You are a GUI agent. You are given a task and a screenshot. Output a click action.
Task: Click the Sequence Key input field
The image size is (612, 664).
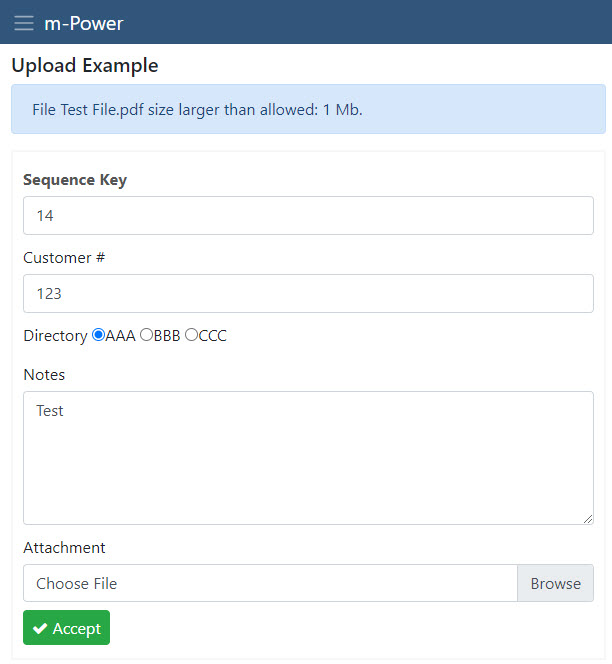pos(308,216)
